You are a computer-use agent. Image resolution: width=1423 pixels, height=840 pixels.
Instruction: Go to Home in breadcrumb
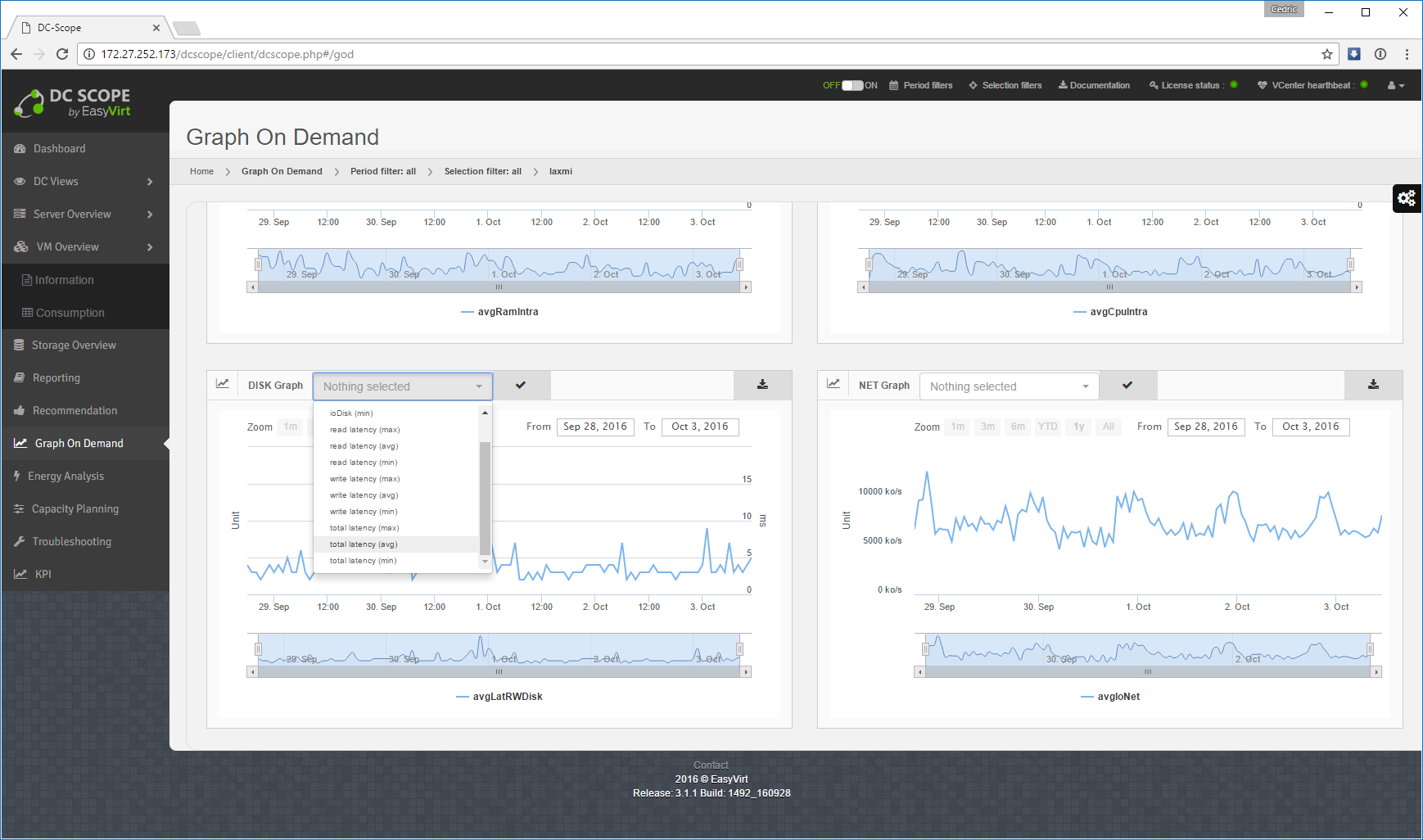point(201,171)
